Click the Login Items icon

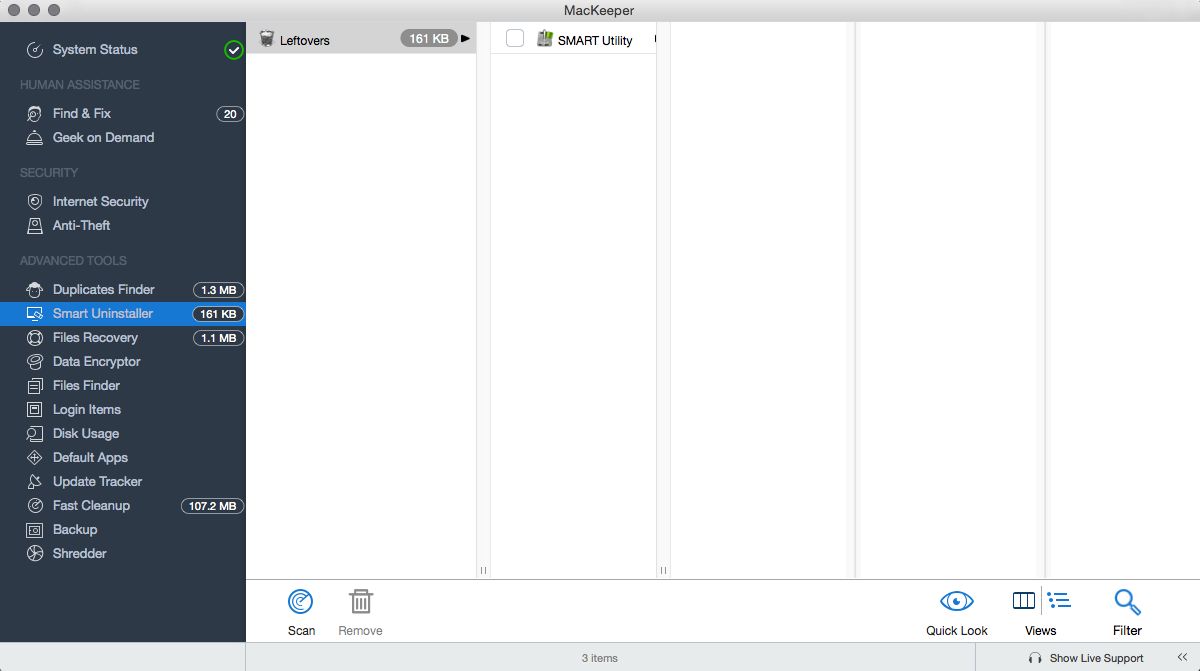pyautogui.click(x=35, y=409)
